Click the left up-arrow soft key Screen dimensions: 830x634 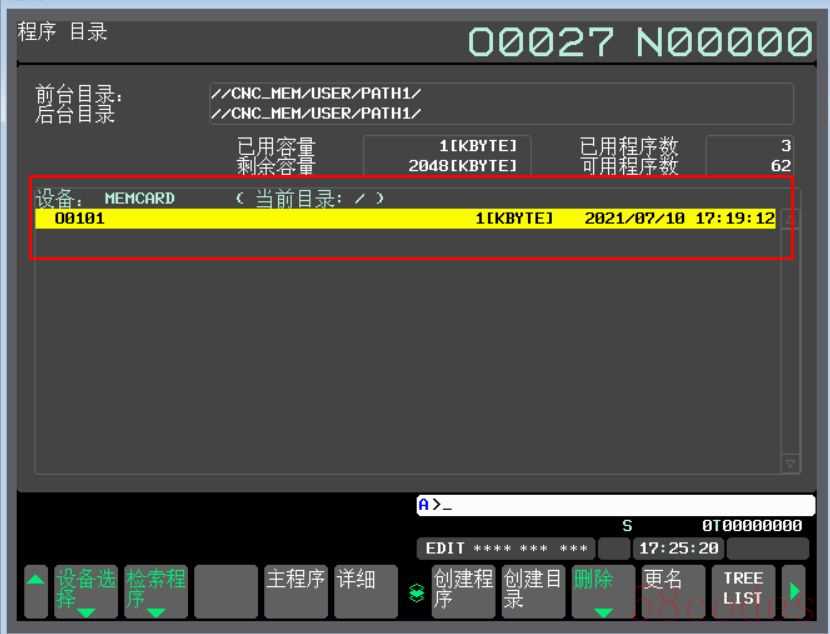point(35,591)
